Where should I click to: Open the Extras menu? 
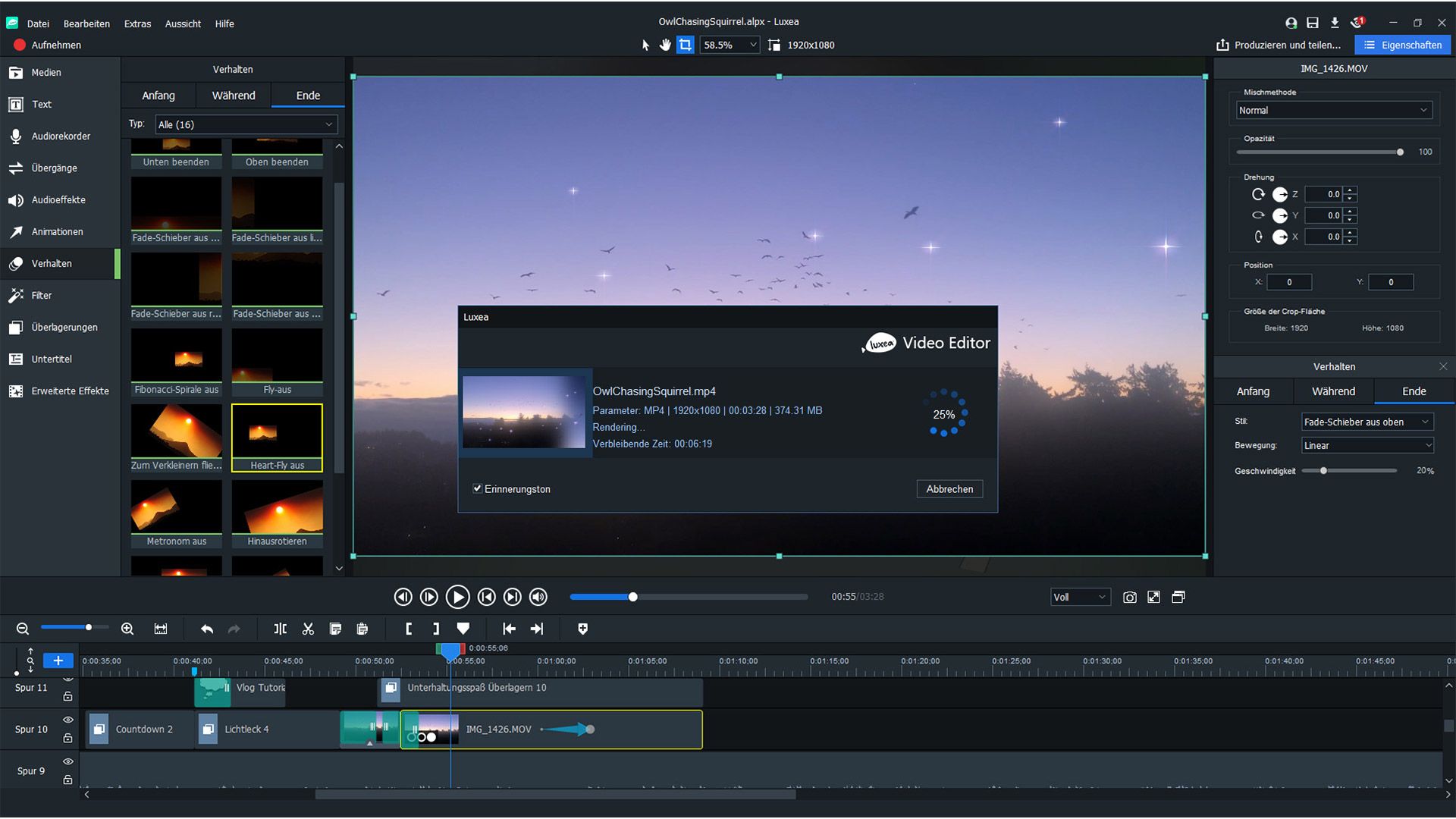(137, 24)
